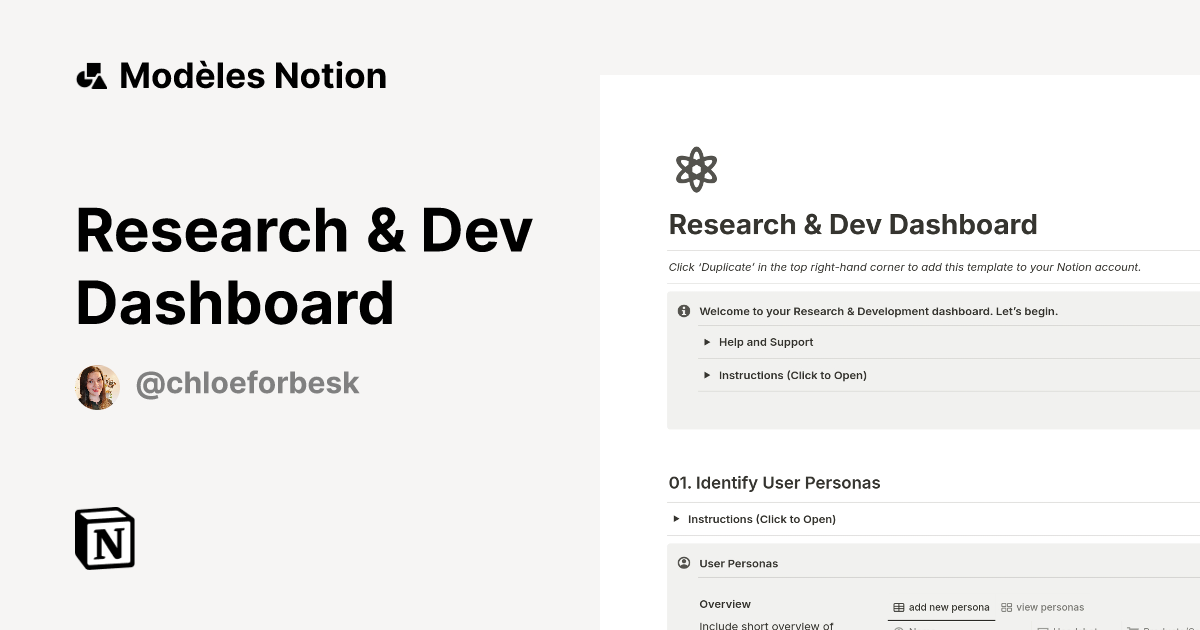Click the Name property person icon
1200x630 pixels.
tap(898, 629)
